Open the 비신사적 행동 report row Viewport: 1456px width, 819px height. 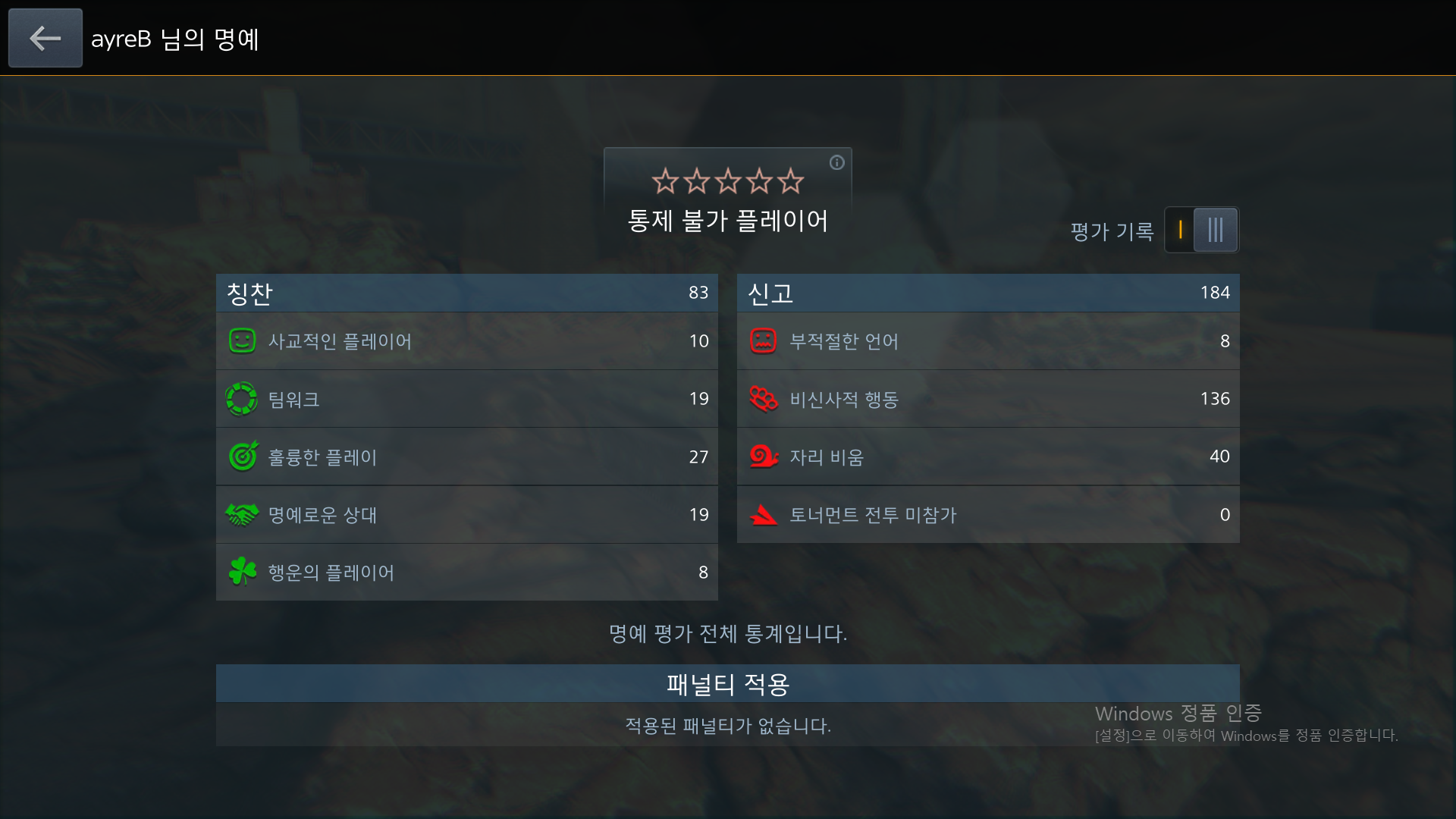988,399
